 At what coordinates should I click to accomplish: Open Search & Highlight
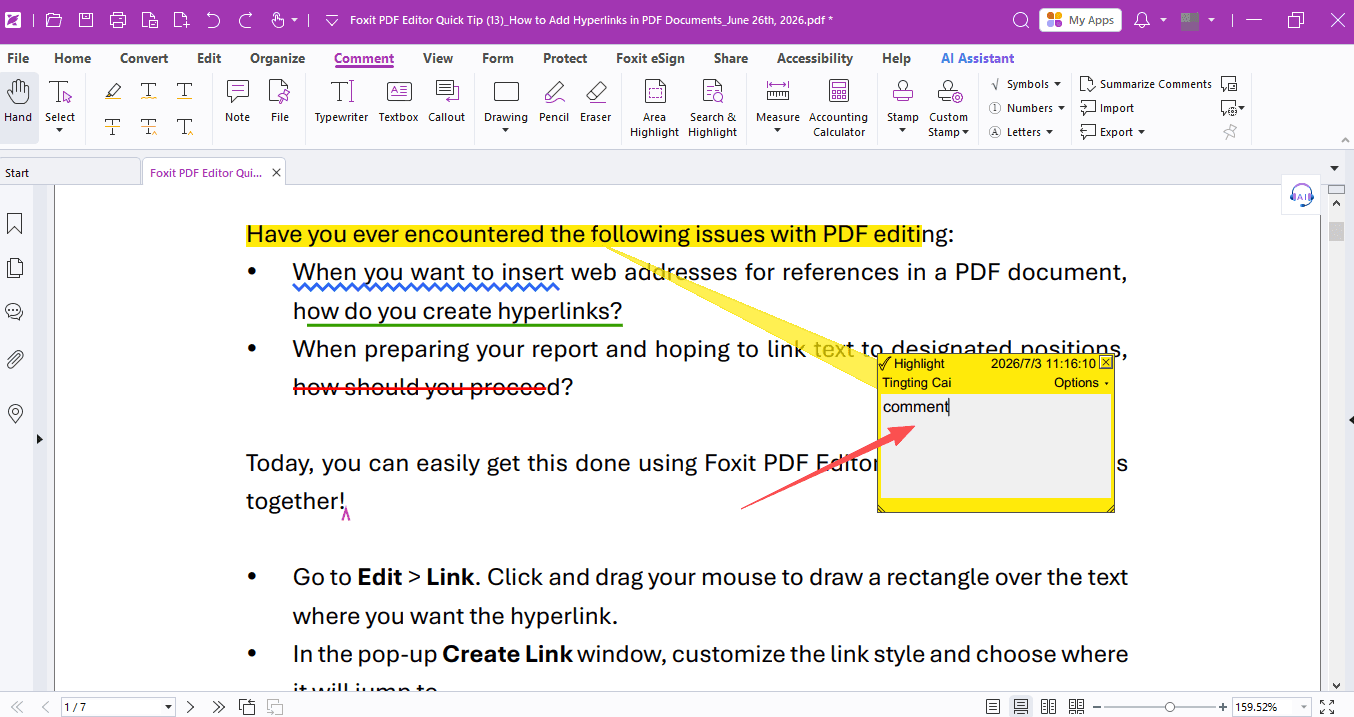pyautogui.click(x=713, y=109)
